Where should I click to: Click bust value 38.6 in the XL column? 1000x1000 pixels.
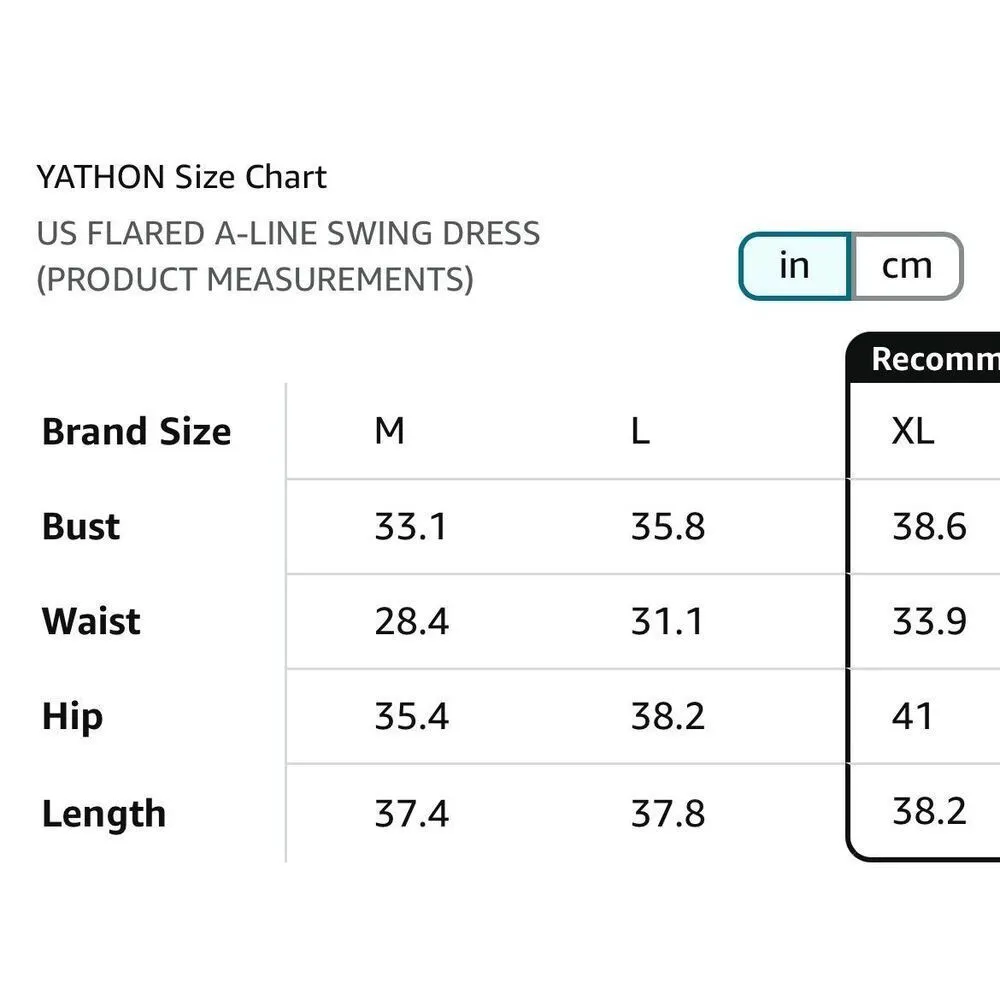[x=929, y=526]
